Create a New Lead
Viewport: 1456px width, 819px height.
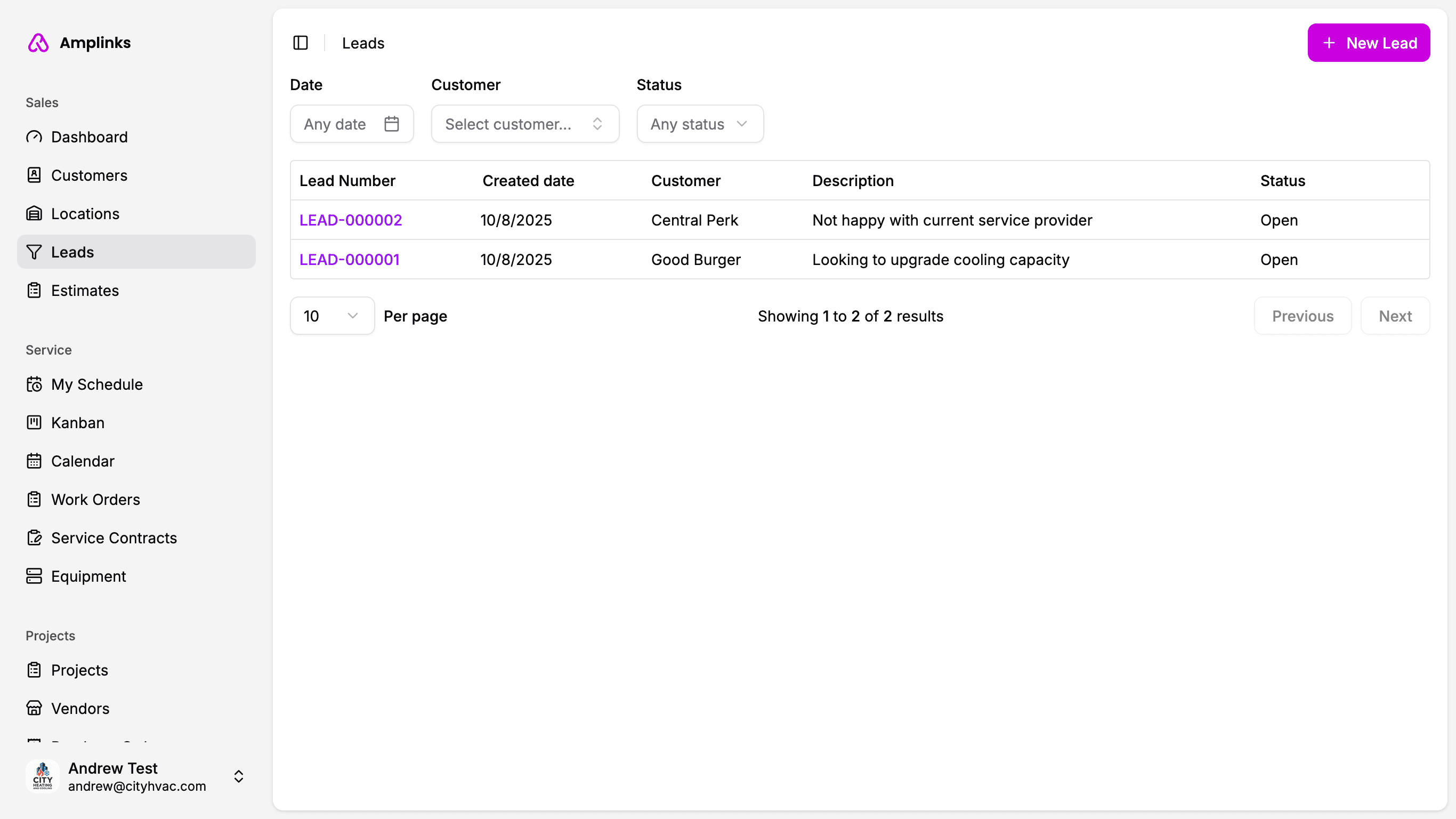point(1369,43)
